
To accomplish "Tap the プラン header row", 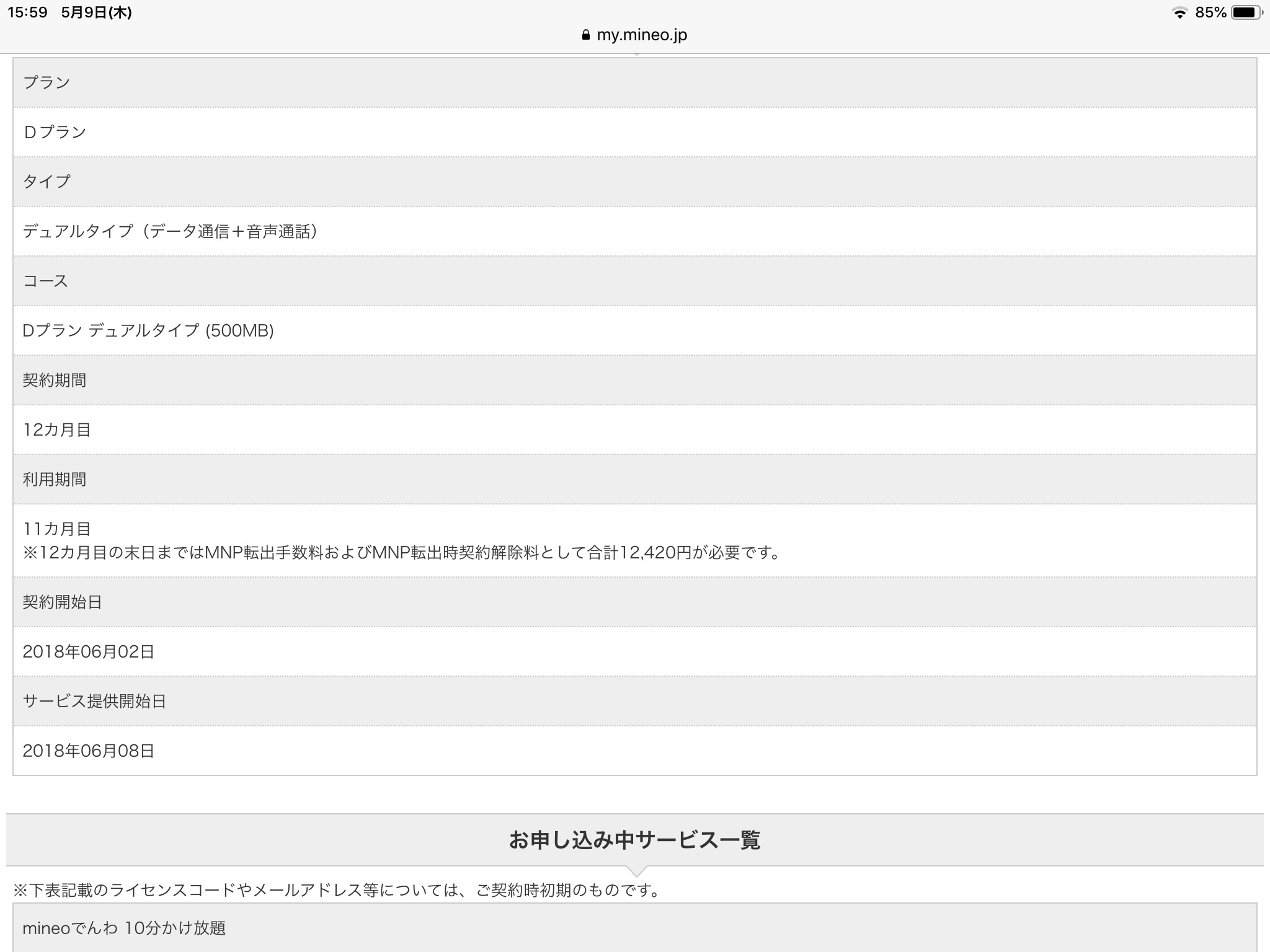I will (47, 82).
